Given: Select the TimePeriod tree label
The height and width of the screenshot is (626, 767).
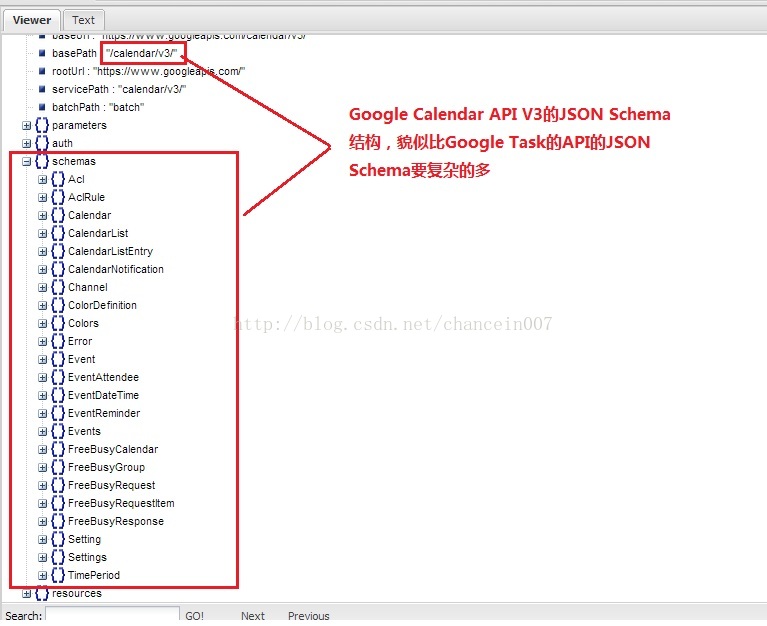Looking at the screenshot, I should coord(94,575).
